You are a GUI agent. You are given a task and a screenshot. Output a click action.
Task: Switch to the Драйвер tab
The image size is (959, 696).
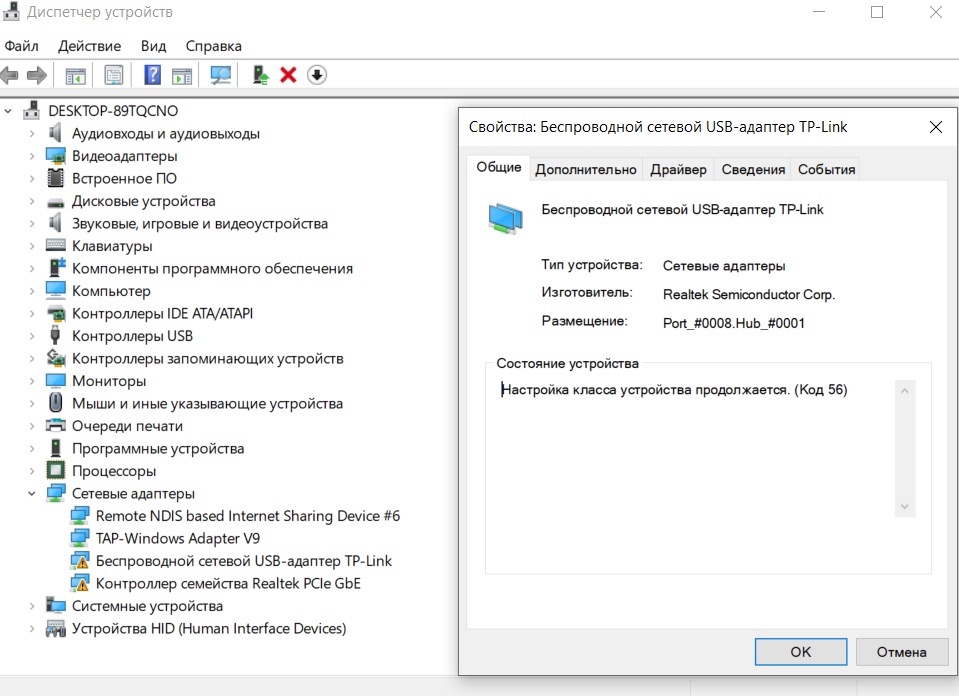click(x=678, y=169)
